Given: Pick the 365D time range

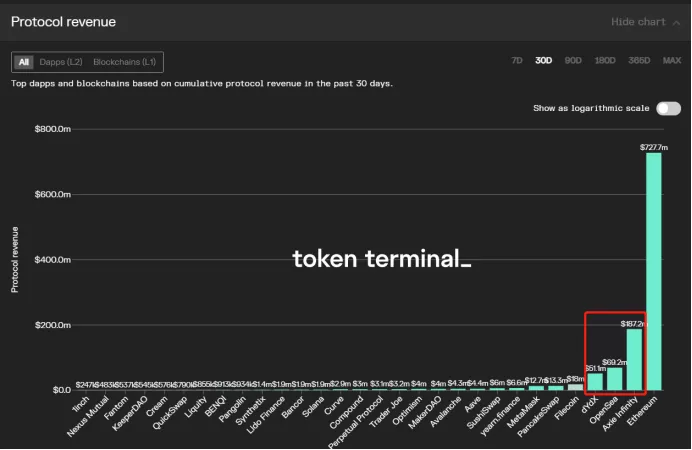Looking at the screenshot, I should point(639,60).
